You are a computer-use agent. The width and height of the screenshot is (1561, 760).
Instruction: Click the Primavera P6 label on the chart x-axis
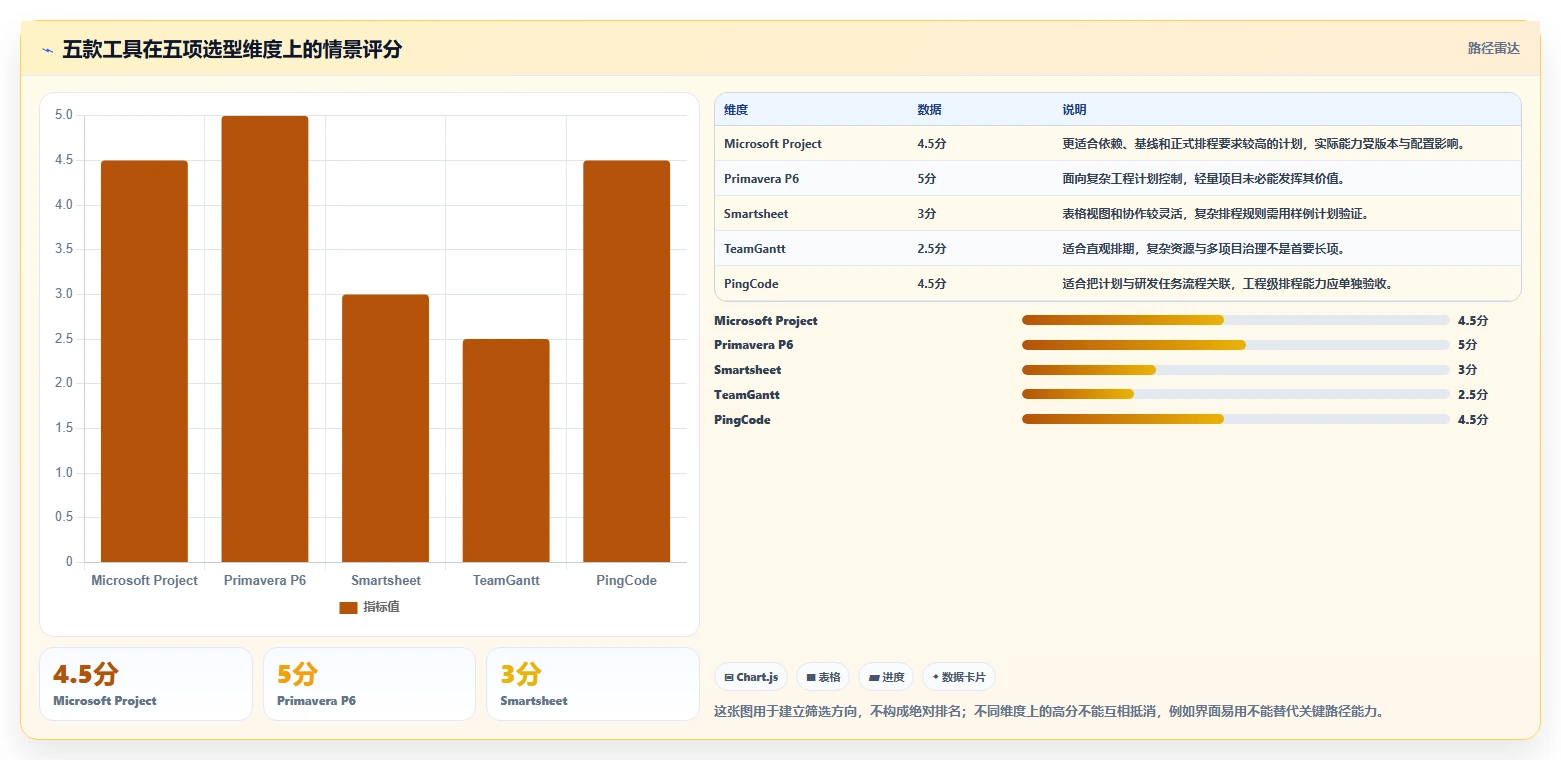[265, 581]
